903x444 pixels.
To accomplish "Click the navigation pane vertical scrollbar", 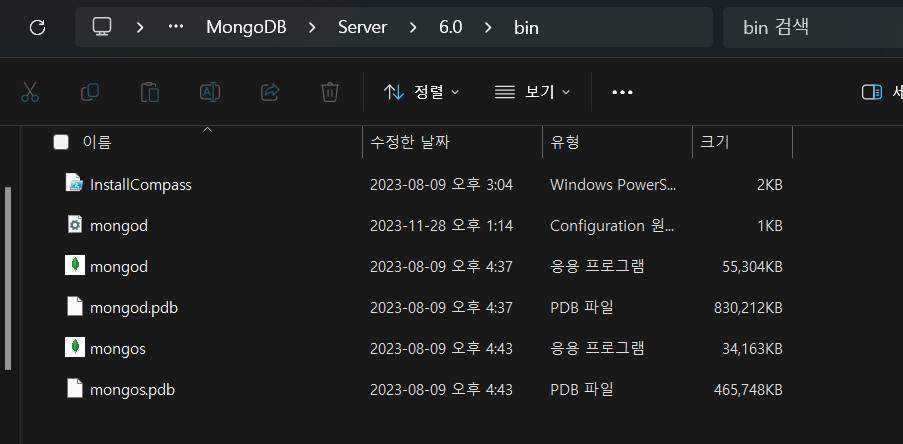I will (x=8, y=278).
